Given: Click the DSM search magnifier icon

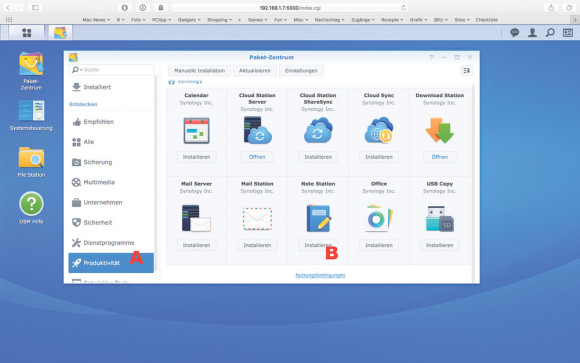Looking at the screenshot, I should click(550, 33).
